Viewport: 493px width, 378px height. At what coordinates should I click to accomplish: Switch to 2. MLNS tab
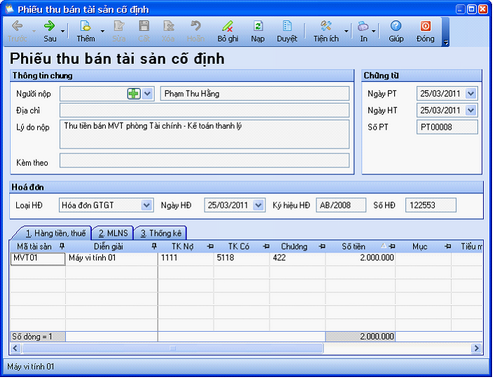click(x=113, y=233)
